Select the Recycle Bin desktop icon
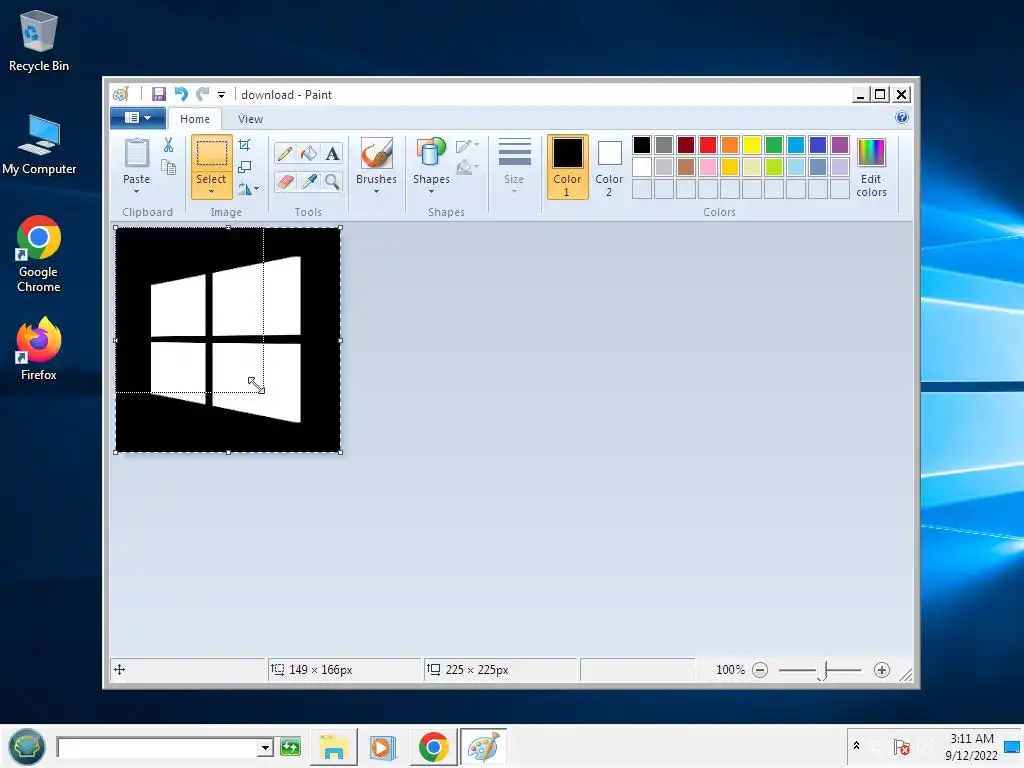Image resolution: width=1024 pixels, height=768 pixels. pyautogui.click(x=39, y=41)
